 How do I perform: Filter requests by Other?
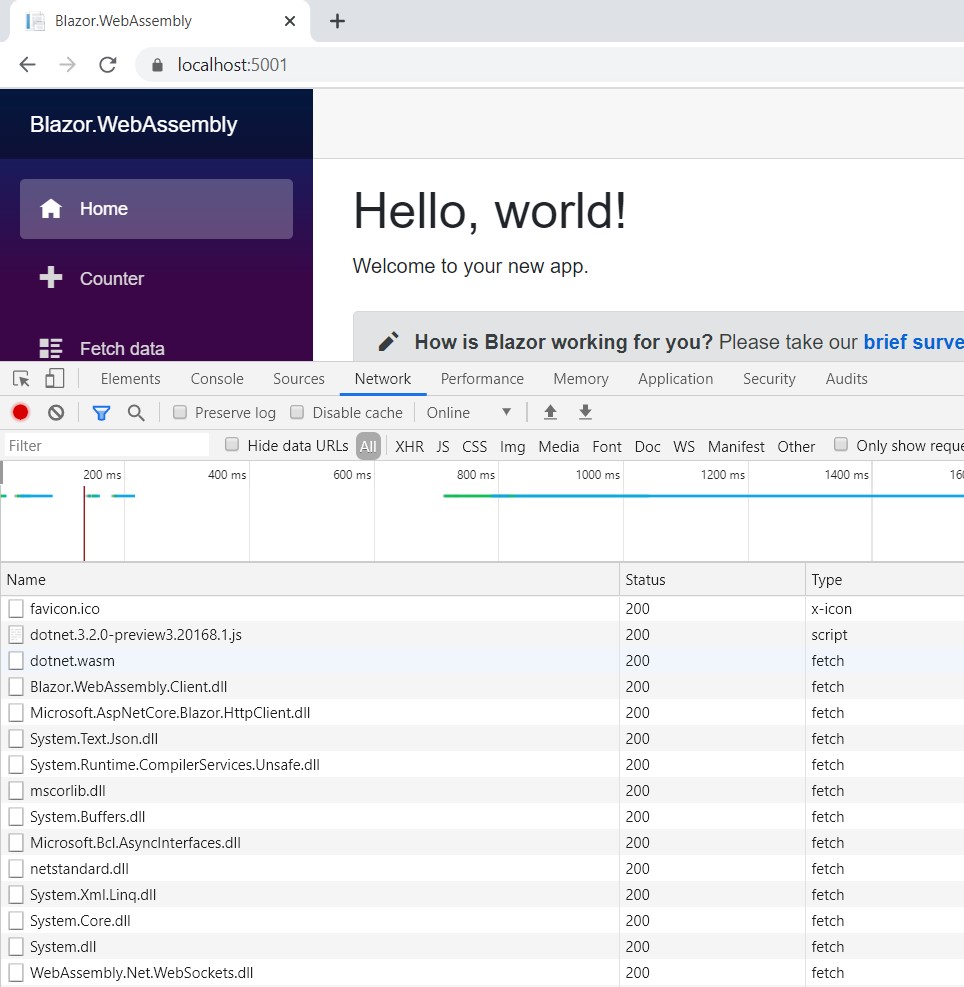coord(796,446)
